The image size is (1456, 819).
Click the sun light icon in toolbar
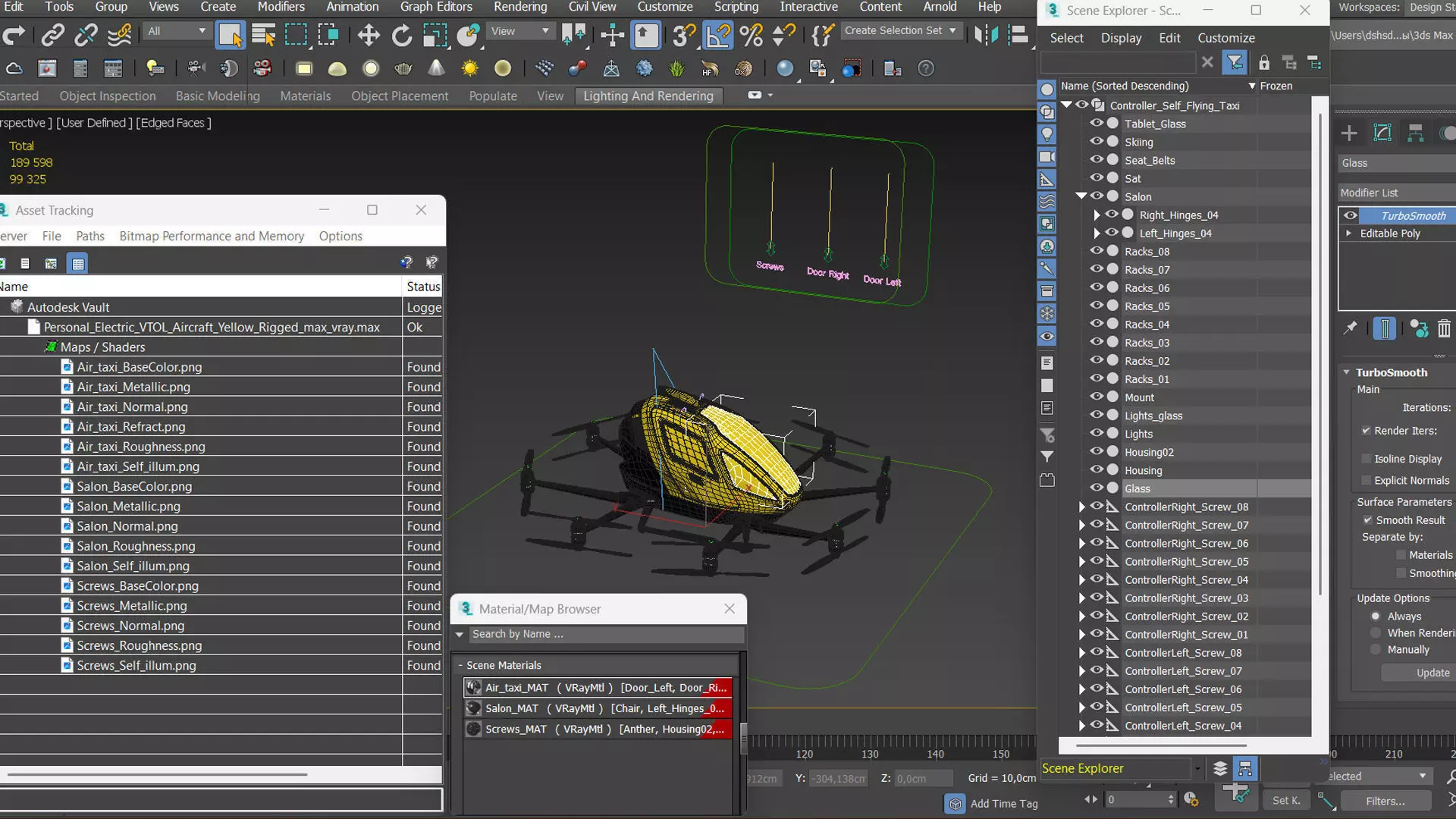click(x=470, y=68)
